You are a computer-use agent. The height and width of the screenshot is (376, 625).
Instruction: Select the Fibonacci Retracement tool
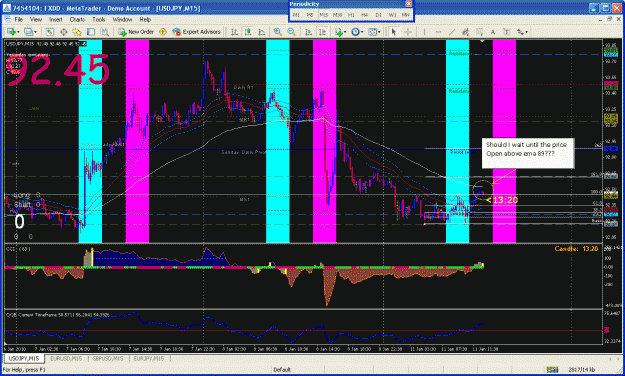pos(480,32)
